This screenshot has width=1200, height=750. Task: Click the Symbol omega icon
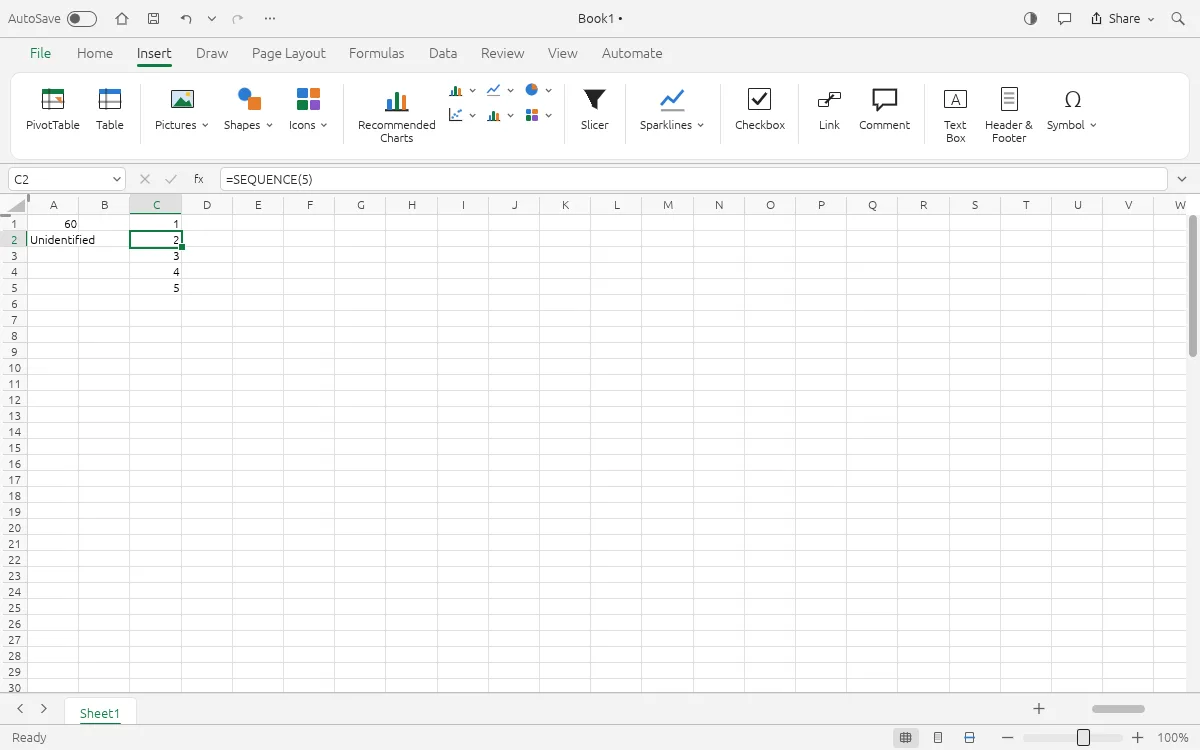tap(1073, 99)
